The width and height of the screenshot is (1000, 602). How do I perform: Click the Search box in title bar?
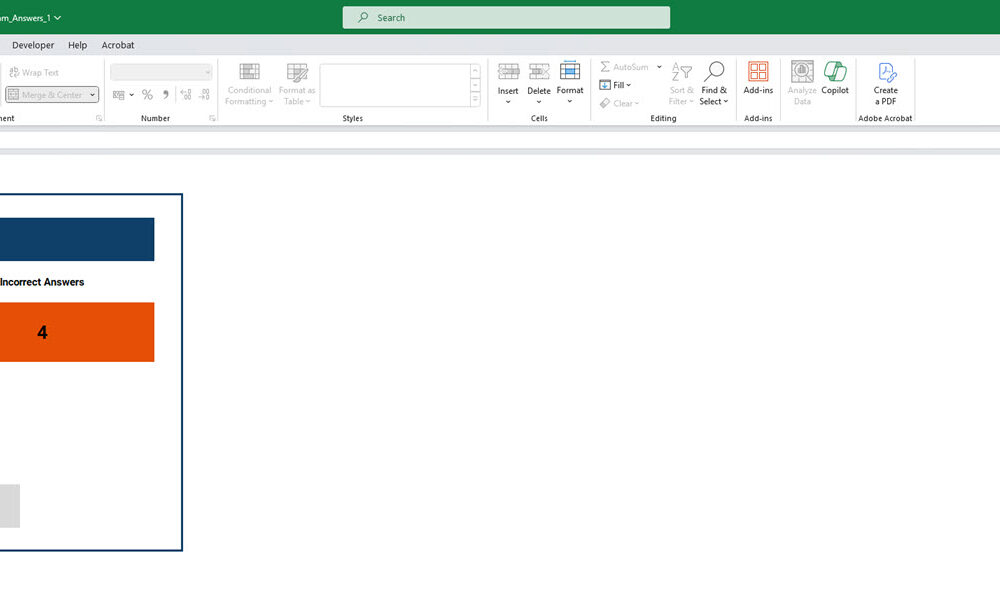point(506,18)
